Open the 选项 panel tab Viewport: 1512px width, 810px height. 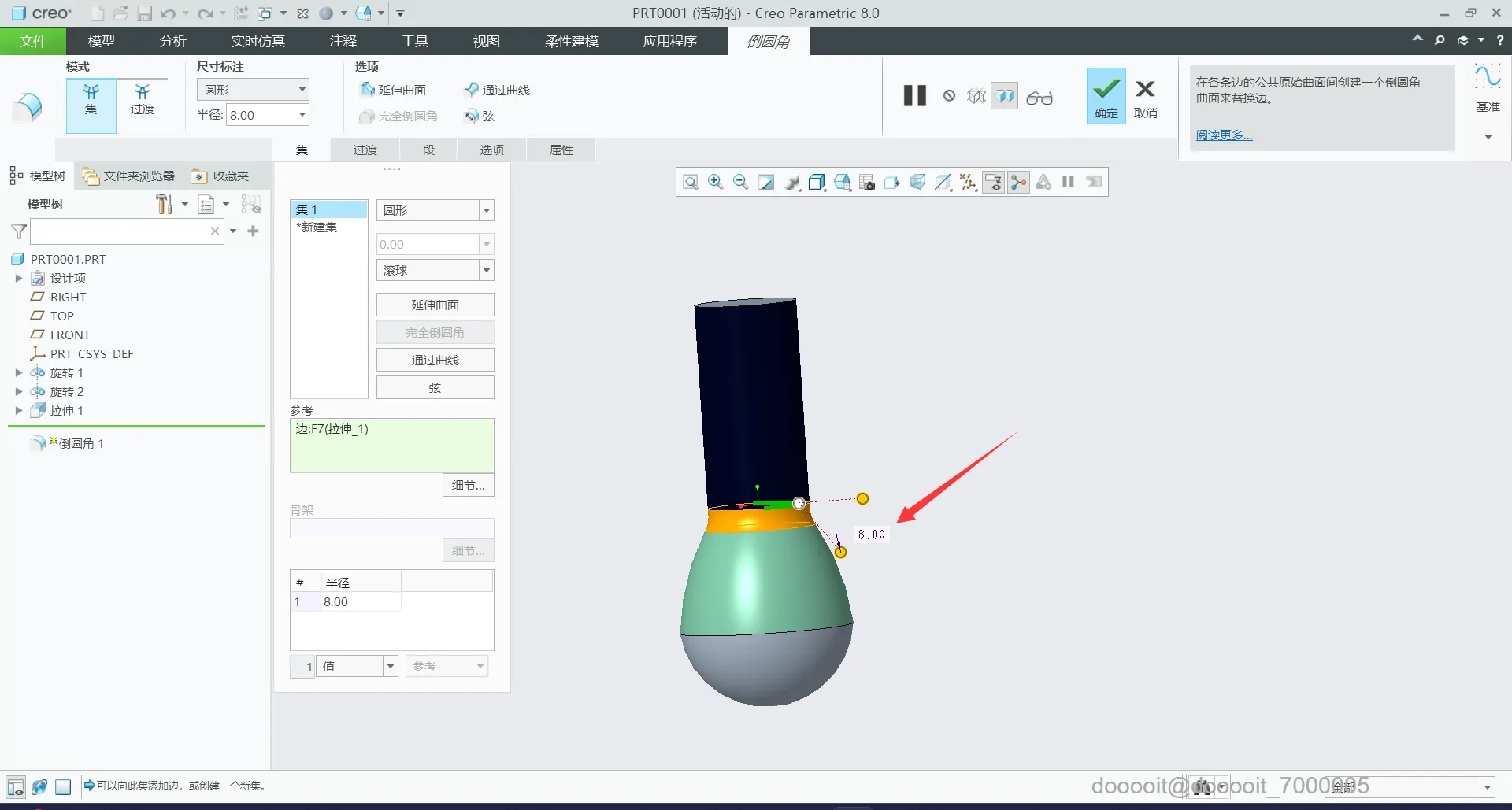[491, 150]
